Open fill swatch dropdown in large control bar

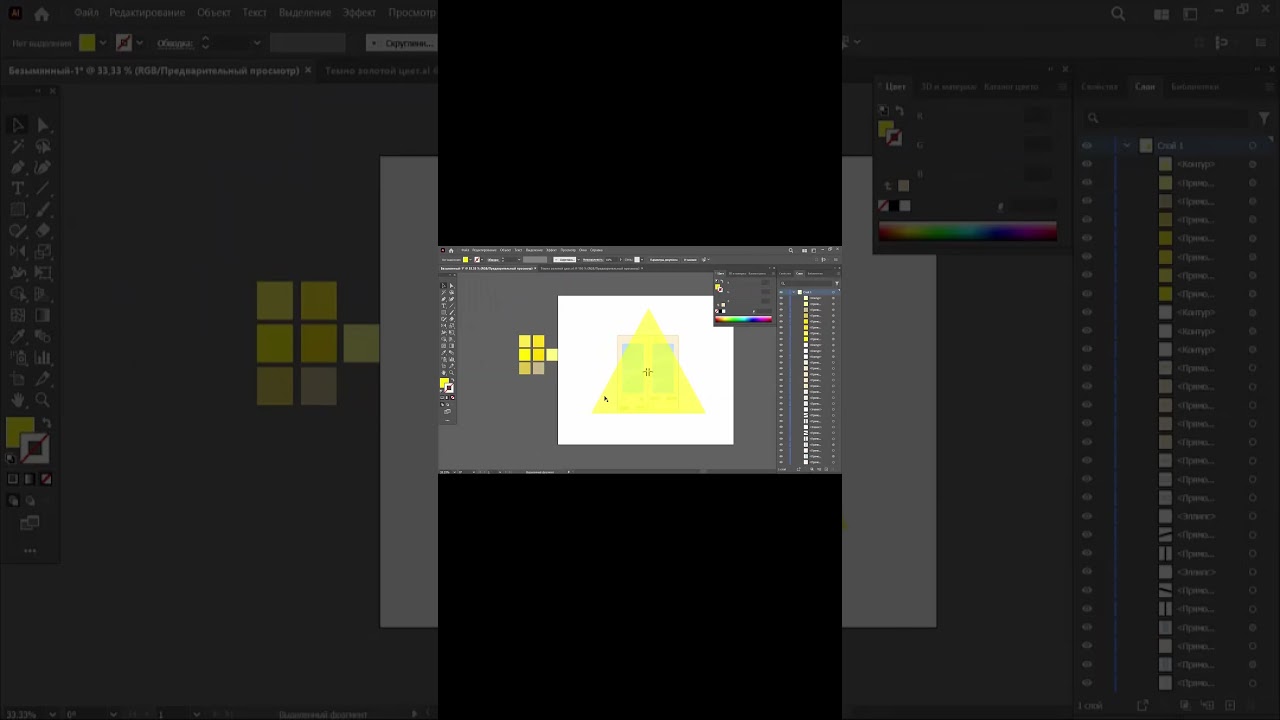(x=102, y=43)
